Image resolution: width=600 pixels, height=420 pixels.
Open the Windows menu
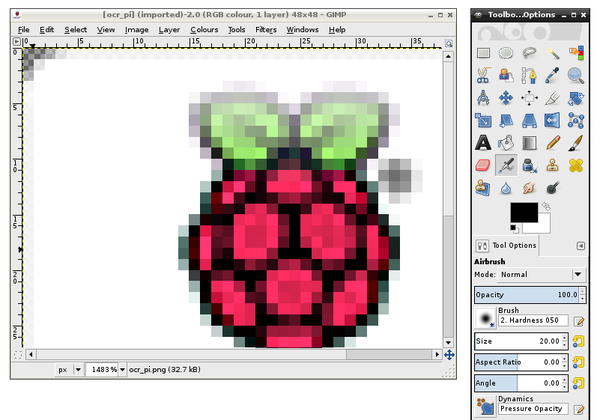302,29
